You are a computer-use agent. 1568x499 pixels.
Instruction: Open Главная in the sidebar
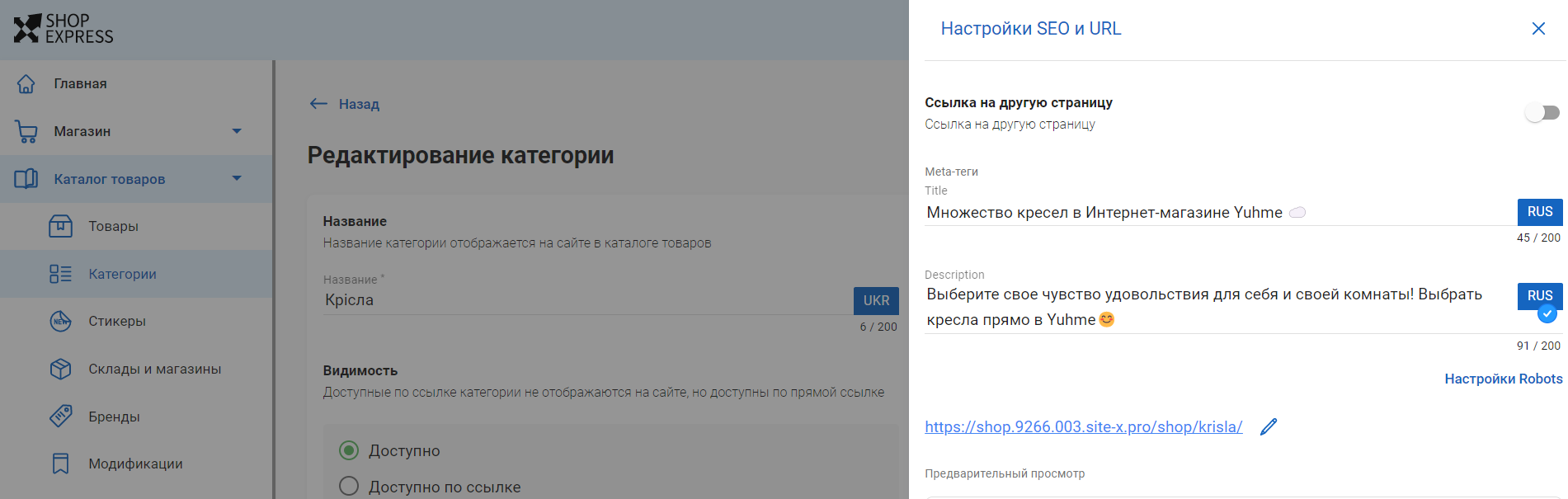[136, 83]
